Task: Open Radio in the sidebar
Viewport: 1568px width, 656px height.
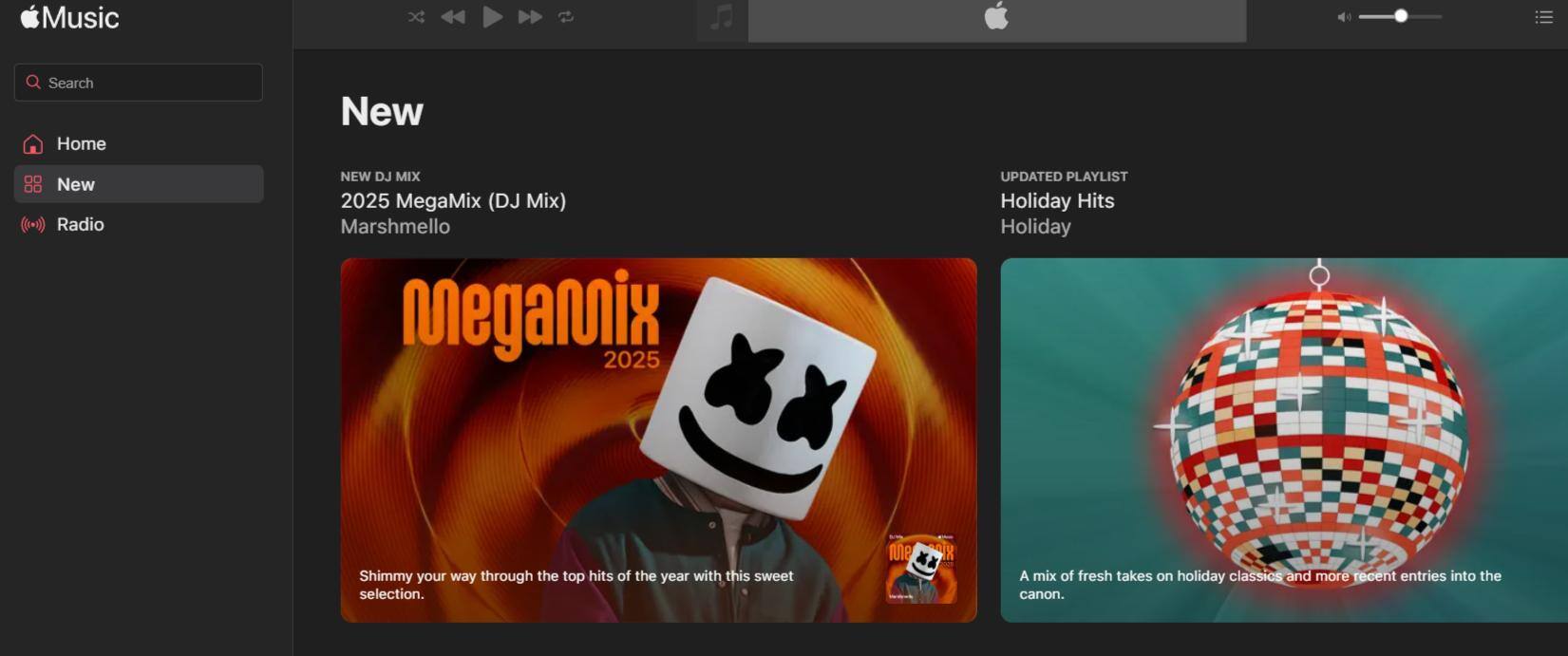Action: coord(80,225)
